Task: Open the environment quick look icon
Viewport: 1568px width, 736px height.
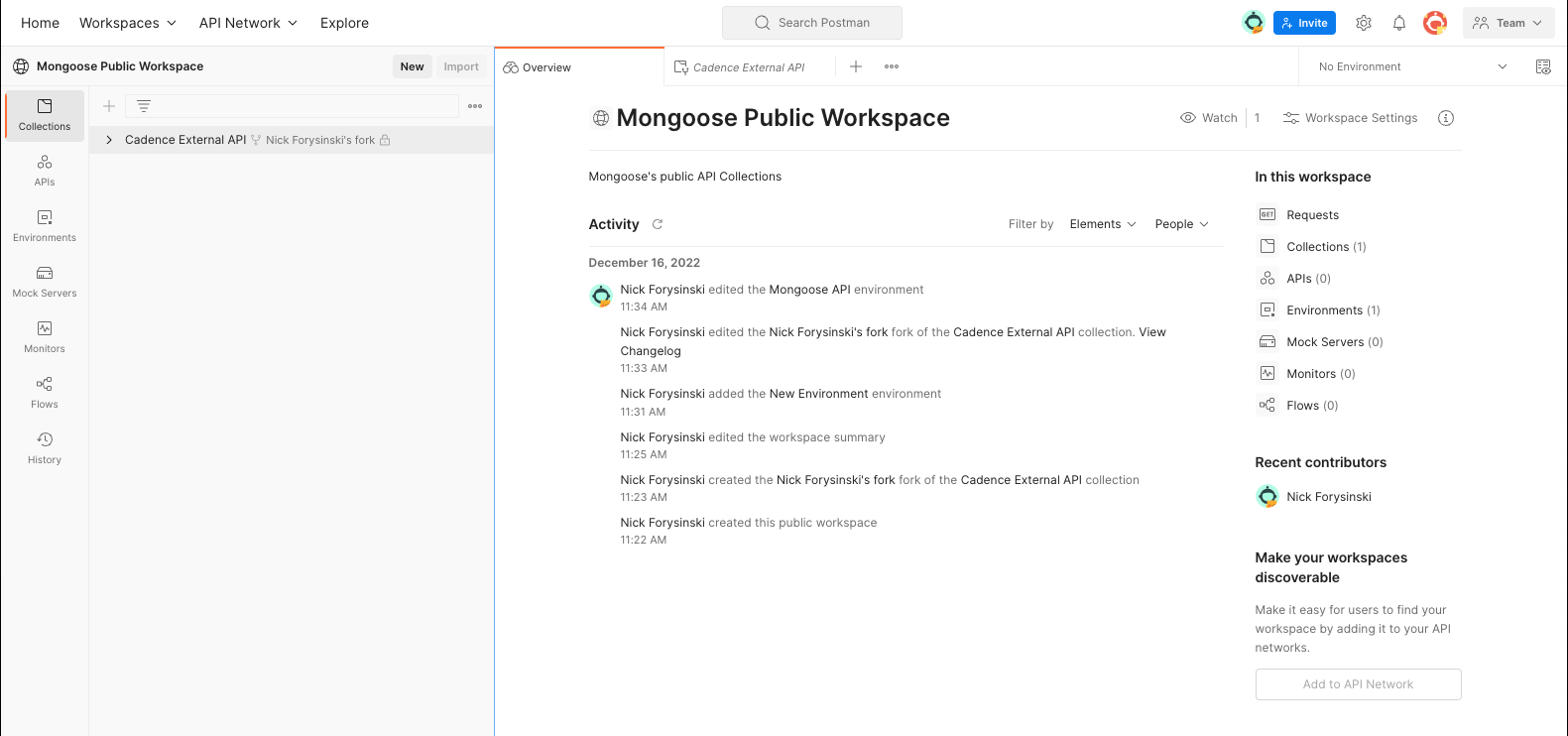Action: (x=1542, y=66)
